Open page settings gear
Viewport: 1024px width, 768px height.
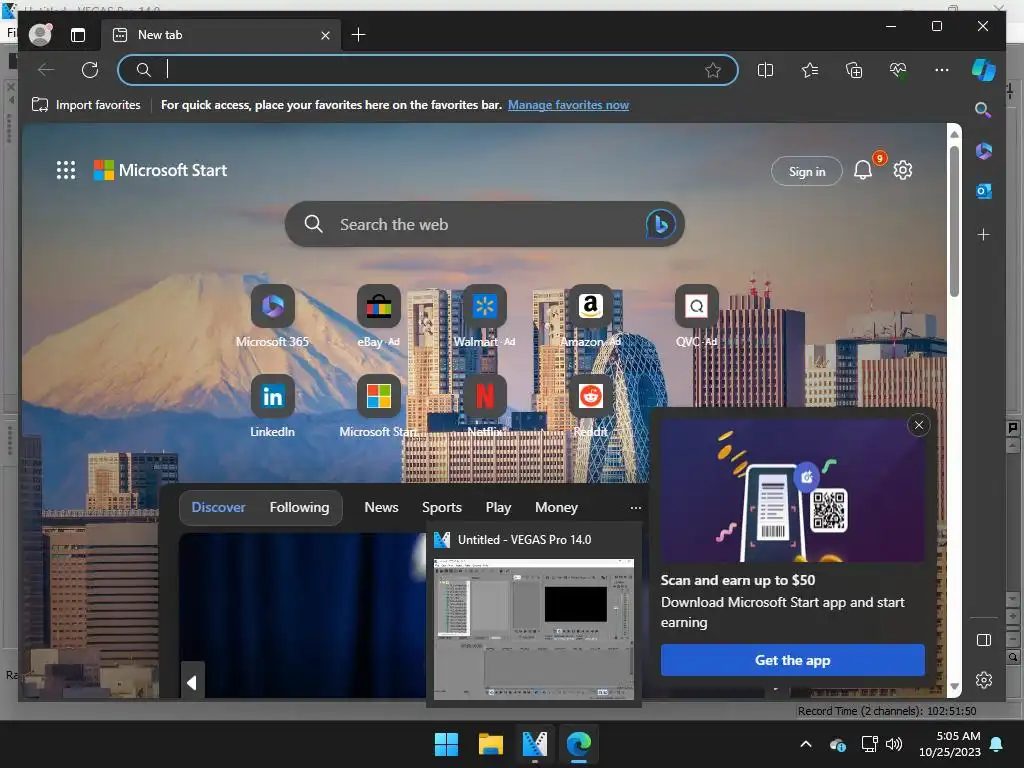point(903,170)
